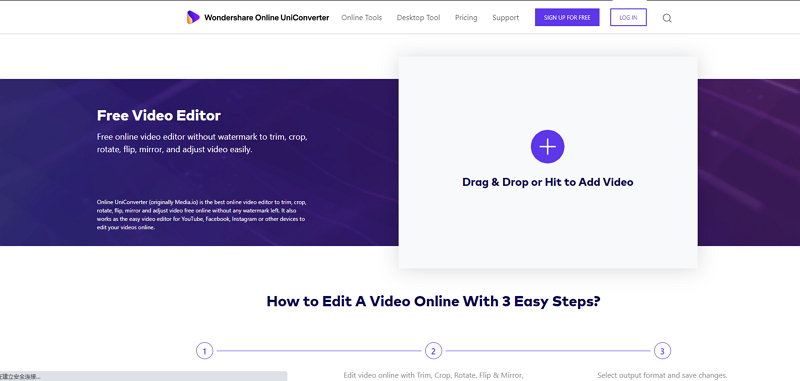Click 'How to Edit A Video Online' heading
The width and height of the screenshot is (800, 381).
pyautogui.click(x=433, y=301)
